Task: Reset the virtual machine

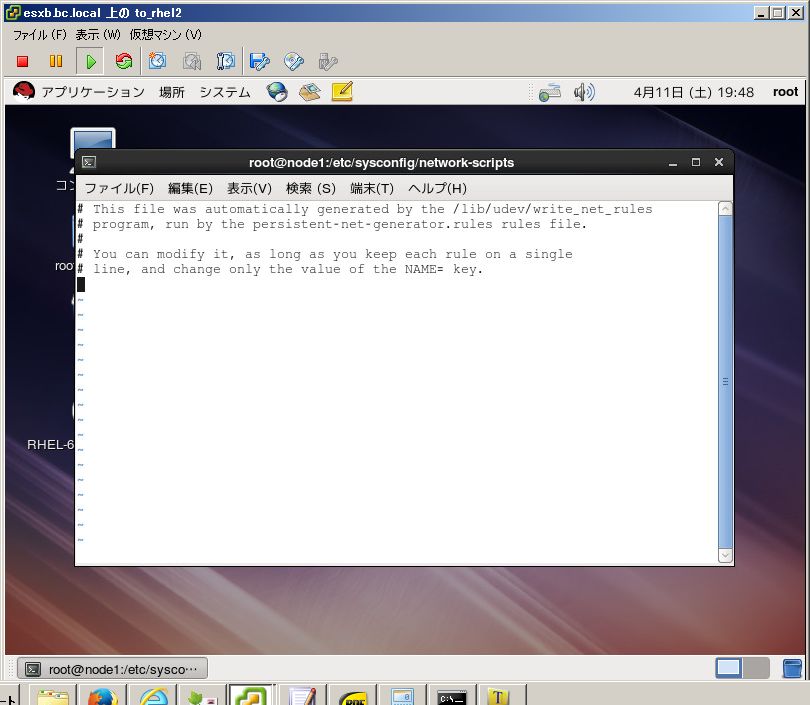Action: click(123, 61)
